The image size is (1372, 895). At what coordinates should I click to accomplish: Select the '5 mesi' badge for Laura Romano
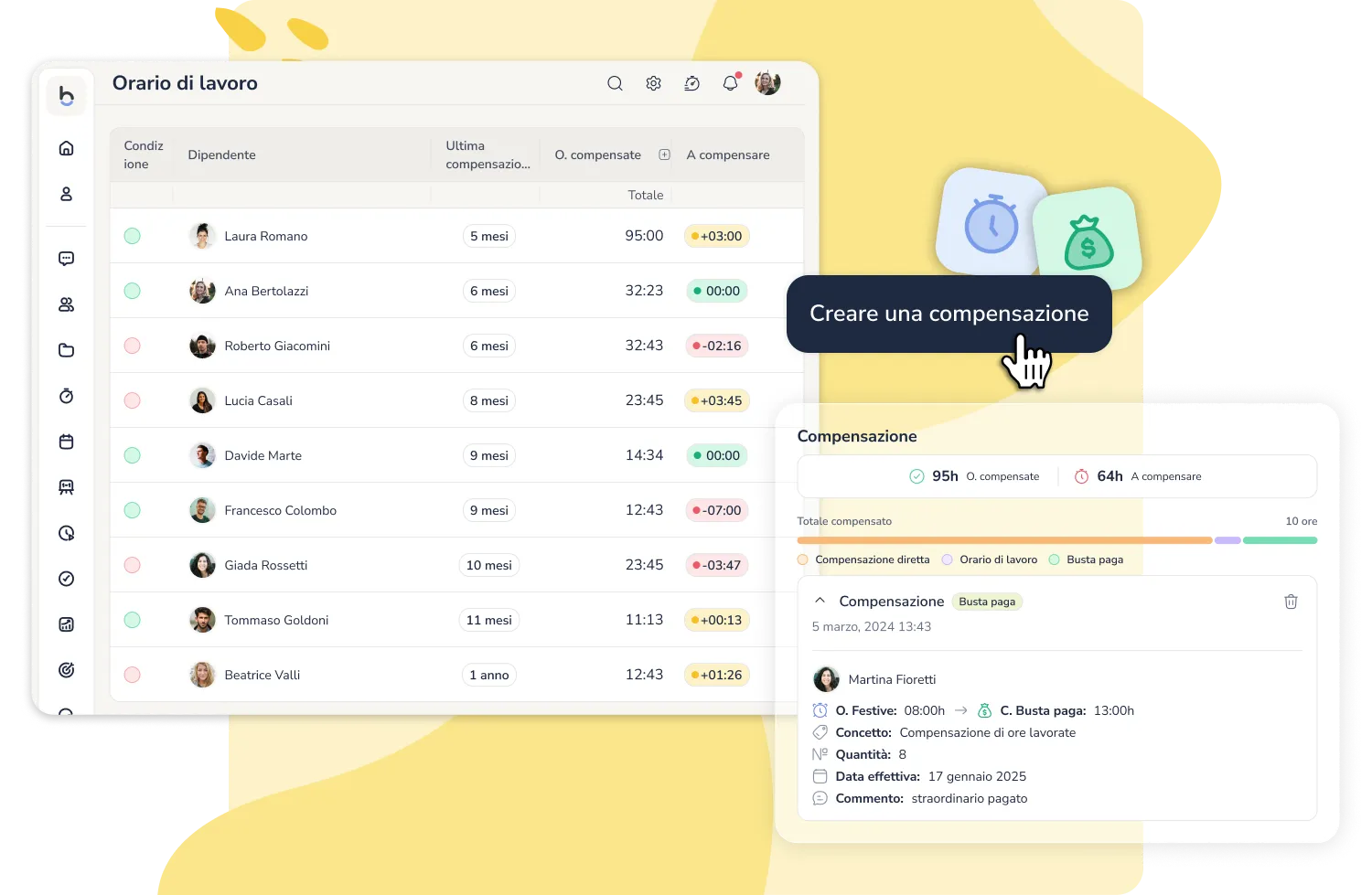point(489,236)
